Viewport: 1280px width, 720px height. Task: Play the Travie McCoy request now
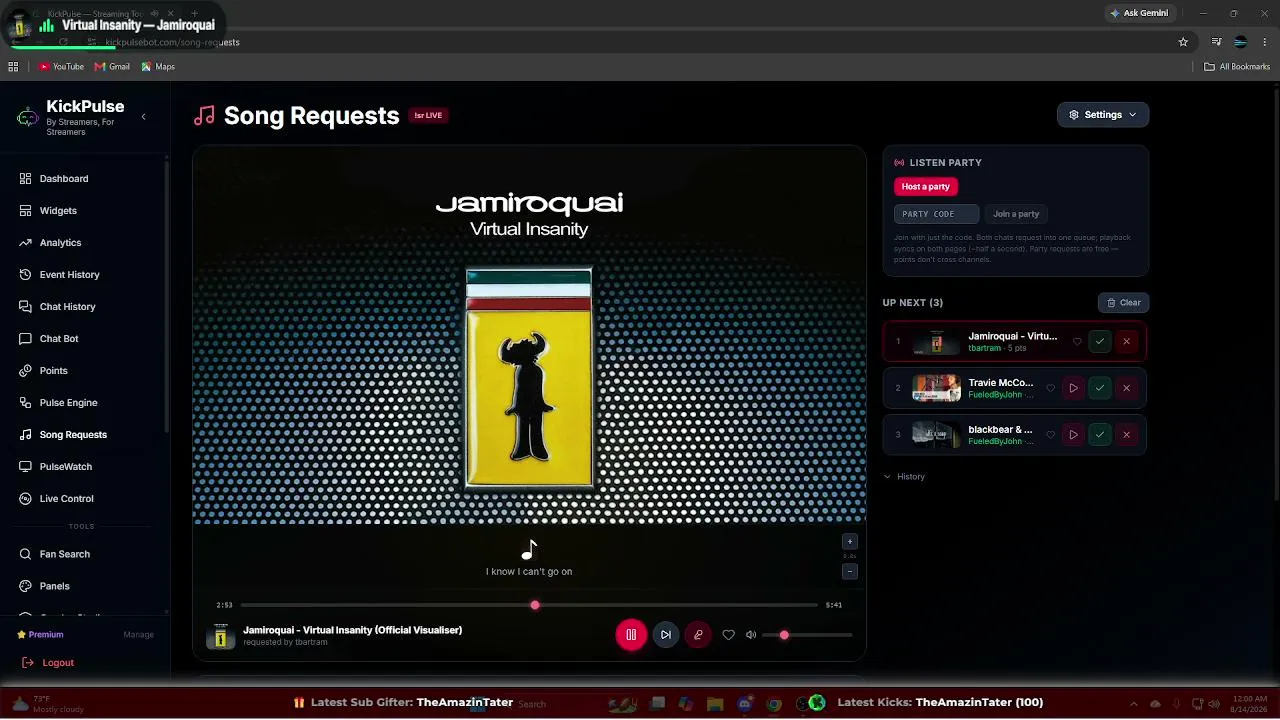tap(1073, 388)
